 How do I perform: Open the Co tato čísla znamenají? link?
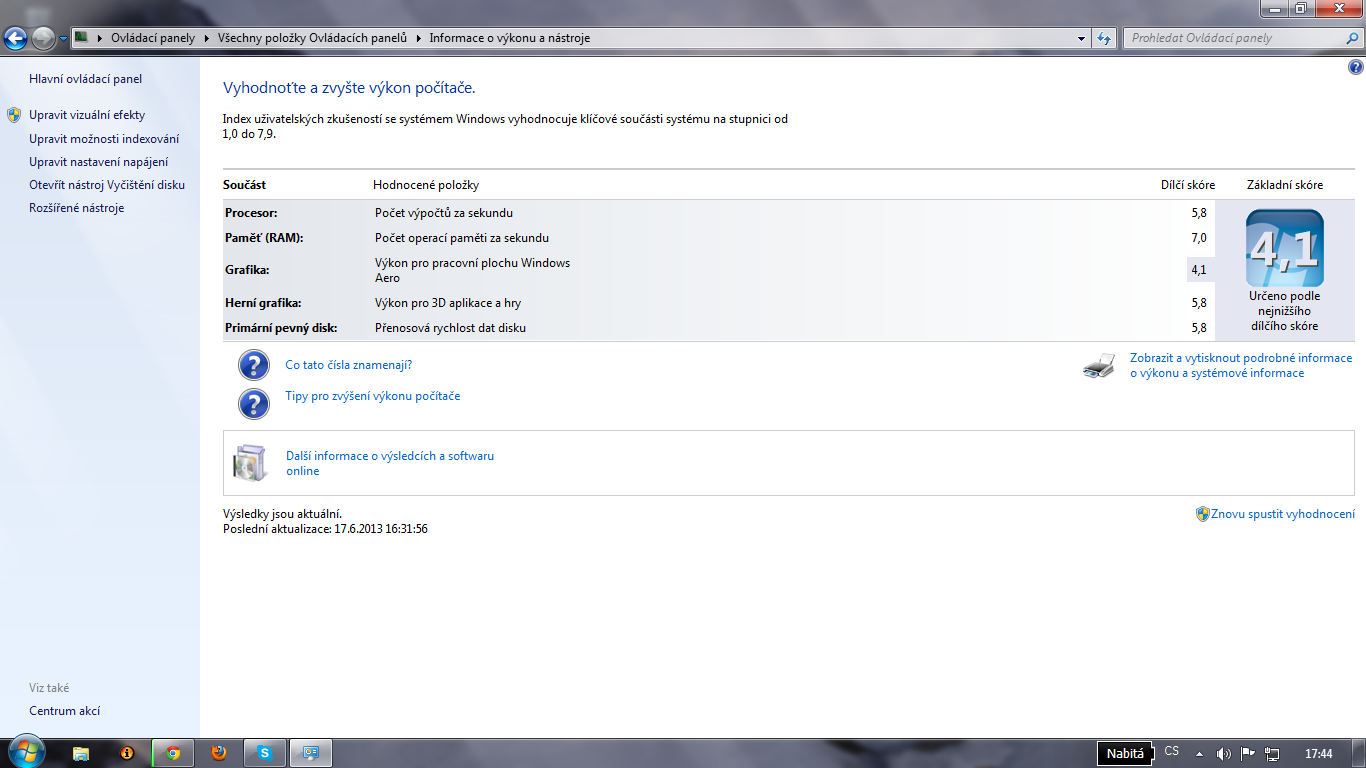click(349, 365)
